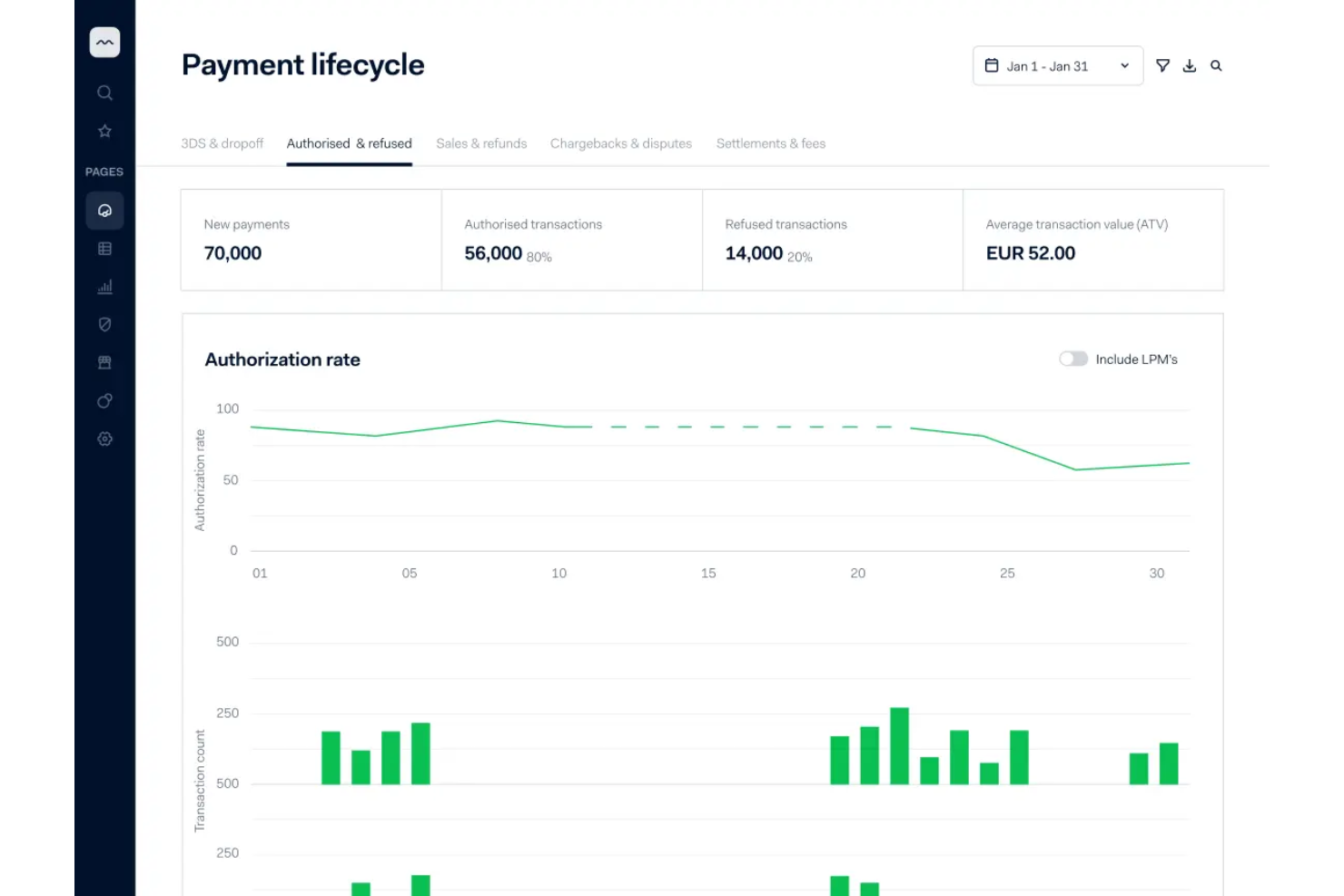The image size is (1344, 896).
Task: Open the table/grid page icon in sidebar
Action: pos(104,248)
